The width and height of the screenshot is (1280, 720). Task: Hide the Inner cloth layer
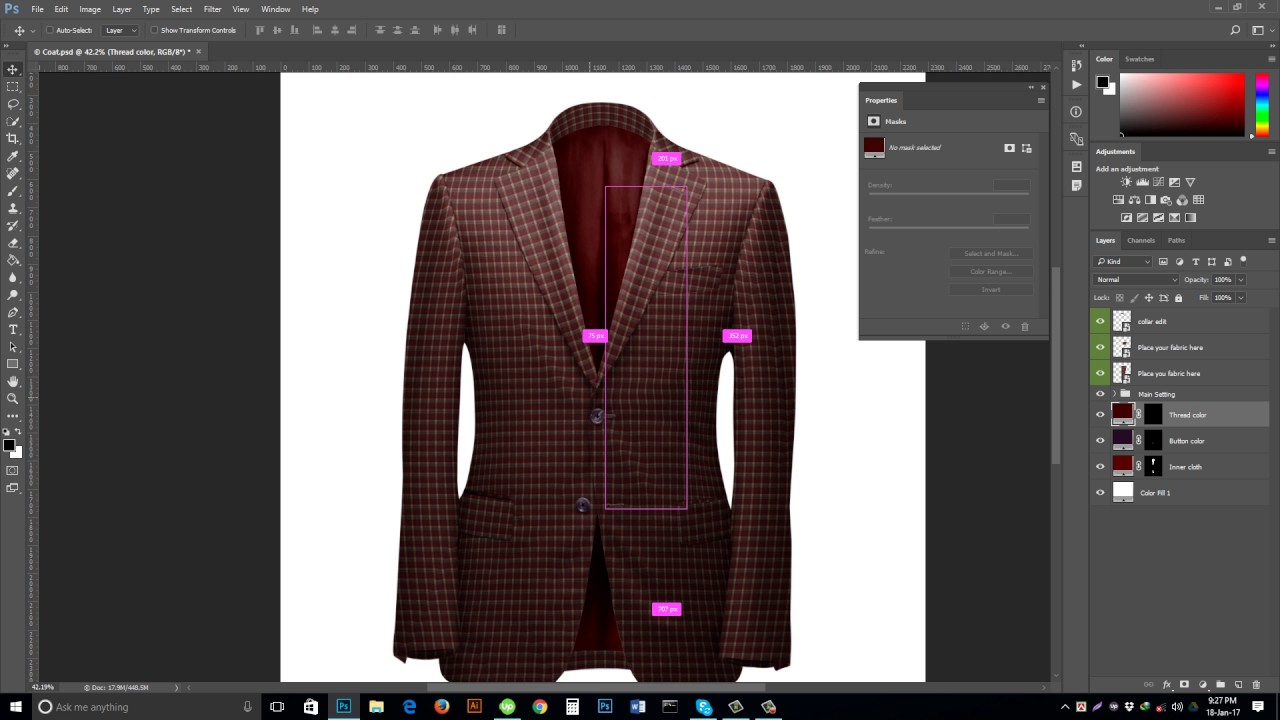1101,467
